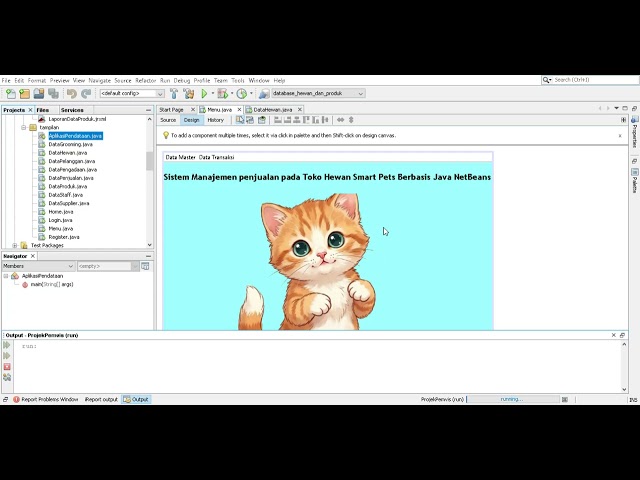This screenshot has width=640, height=480.
Task: Click Clean and Build Project icon
Action: pyautogui.click(x=189, y=94)
